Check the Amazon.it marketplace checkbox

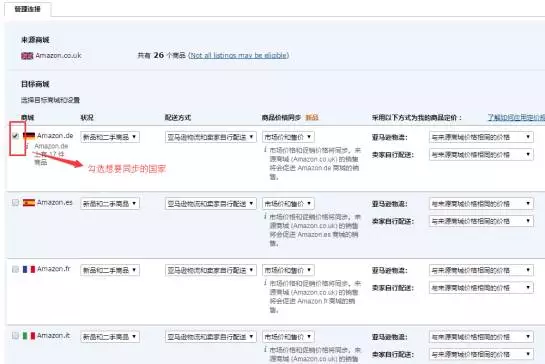pyautogui.click(x=15, y=335)
